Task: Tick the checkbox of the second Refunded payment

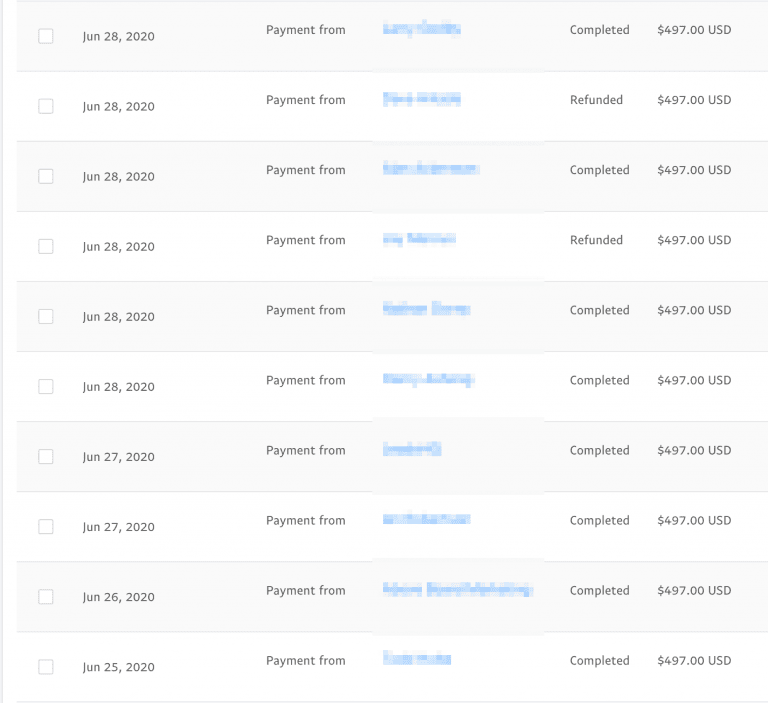Action: 46,246
